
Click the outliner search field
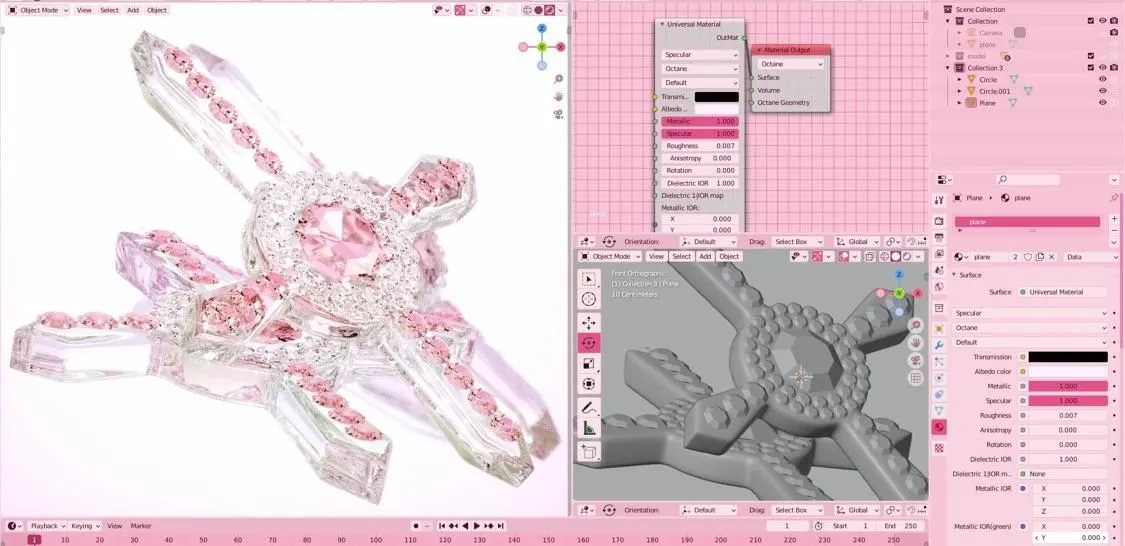[x=1027, y=179]
